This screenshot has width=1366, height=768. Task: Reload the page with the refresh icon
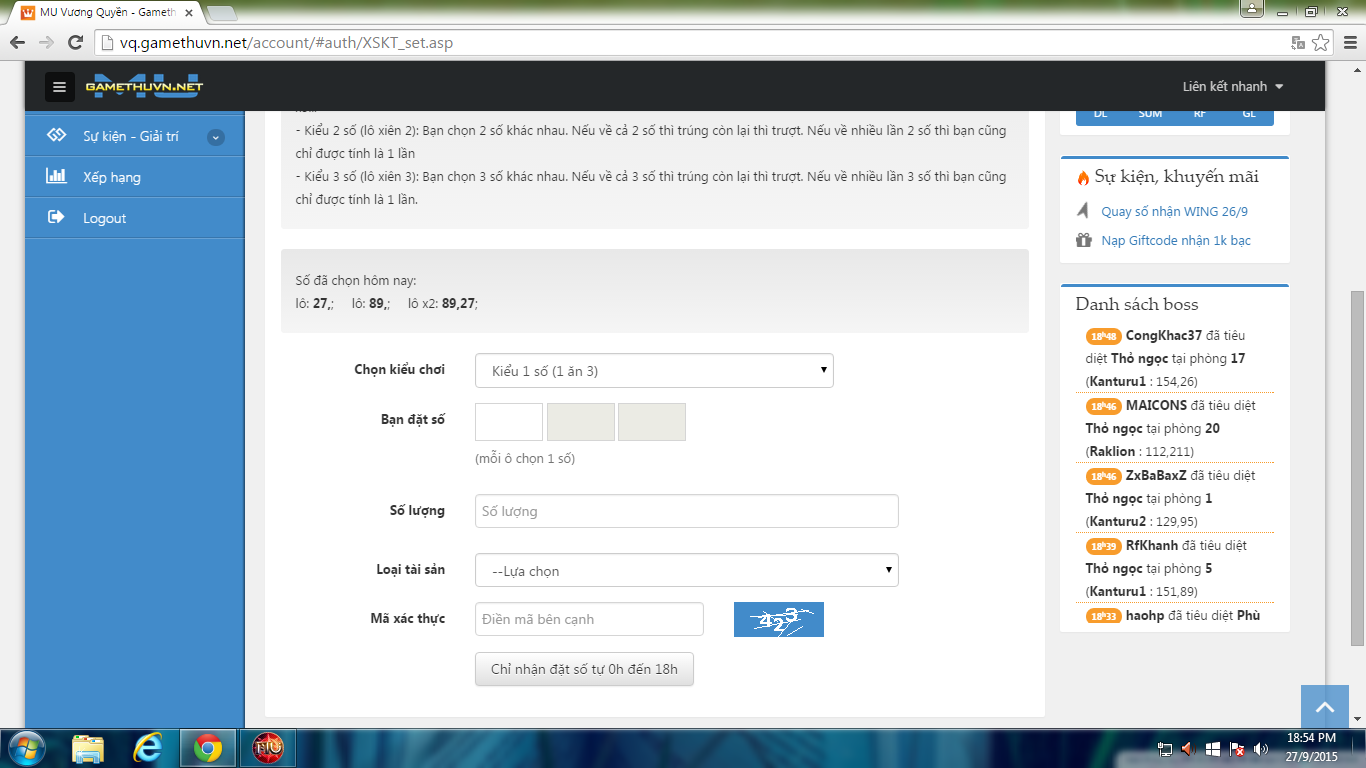75,43
